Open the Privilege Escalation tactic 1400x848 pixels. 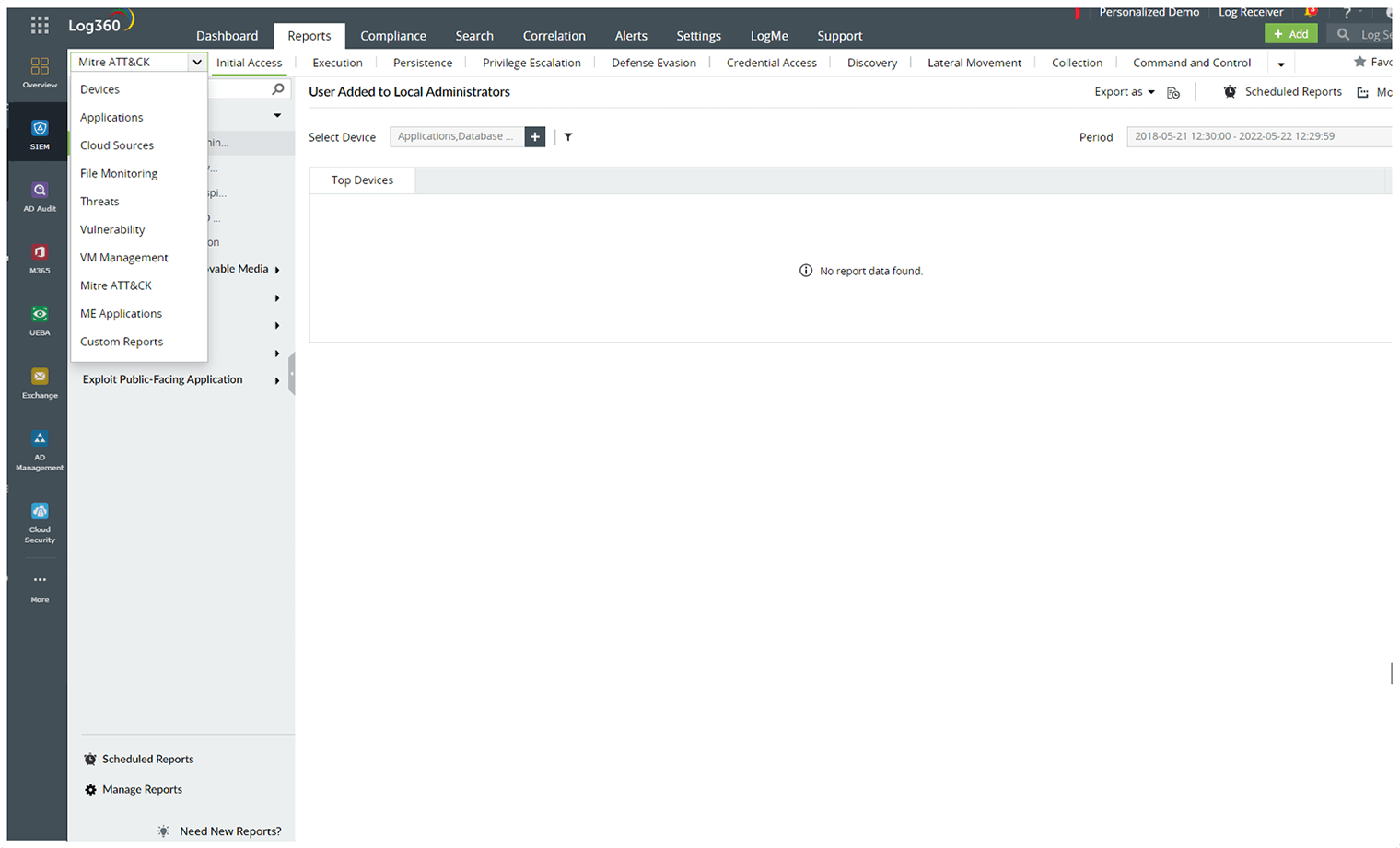tap(531, 63)
